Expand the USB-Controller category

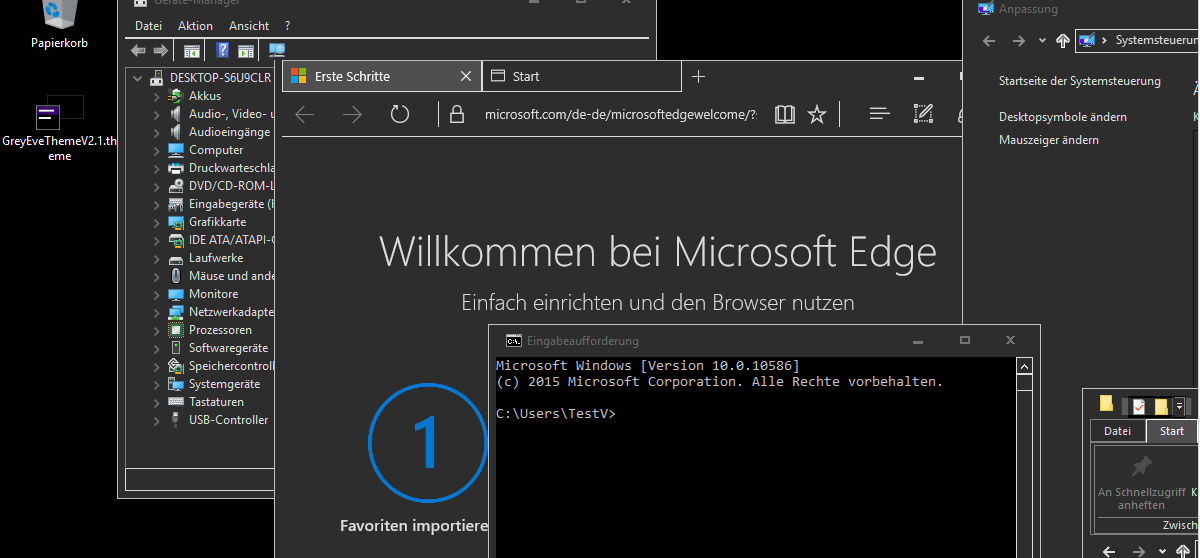tap(156, 420)
